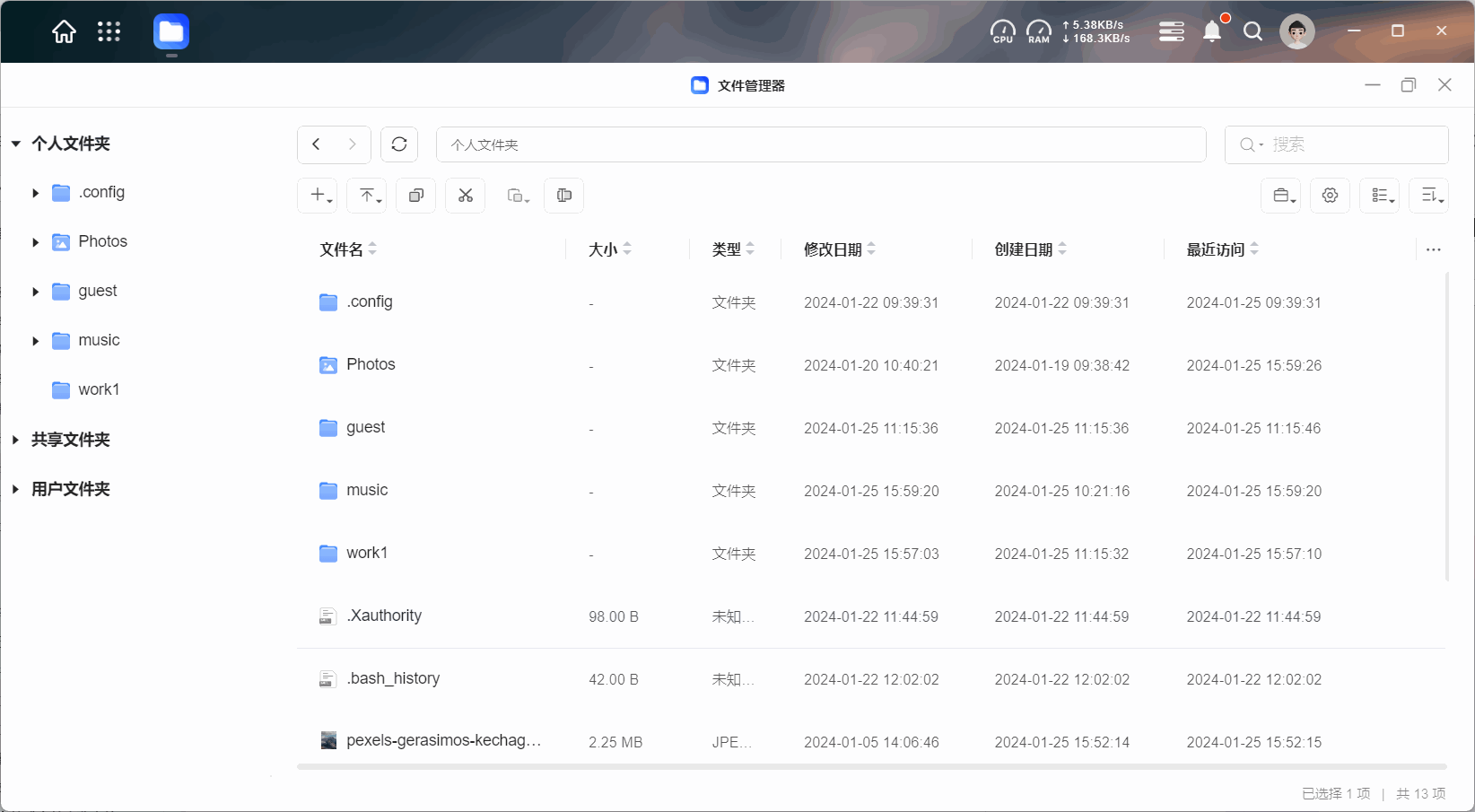Sort by 文件名 column header
The height and width of the screenshot is (812, 1475).
(x=348, y=249)
